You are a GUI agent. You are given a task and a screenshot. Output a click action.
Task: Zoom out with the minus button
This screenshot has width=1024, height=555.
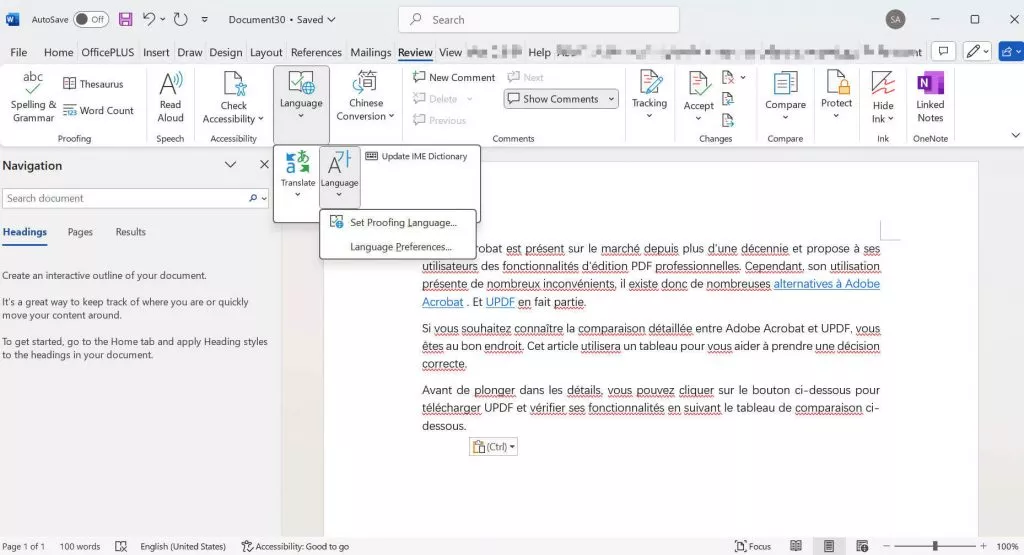click(886, 546)
